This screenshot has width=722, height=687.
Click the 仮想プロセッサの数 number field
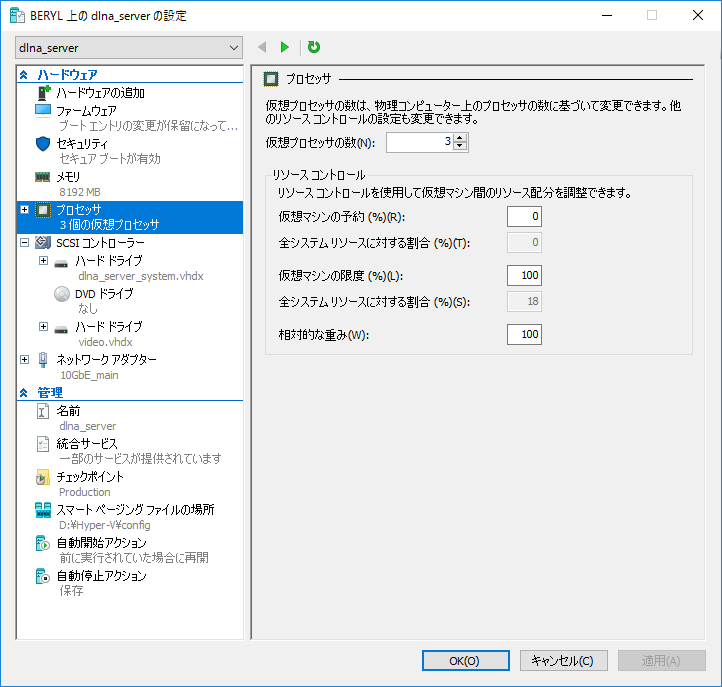point(420,142)
